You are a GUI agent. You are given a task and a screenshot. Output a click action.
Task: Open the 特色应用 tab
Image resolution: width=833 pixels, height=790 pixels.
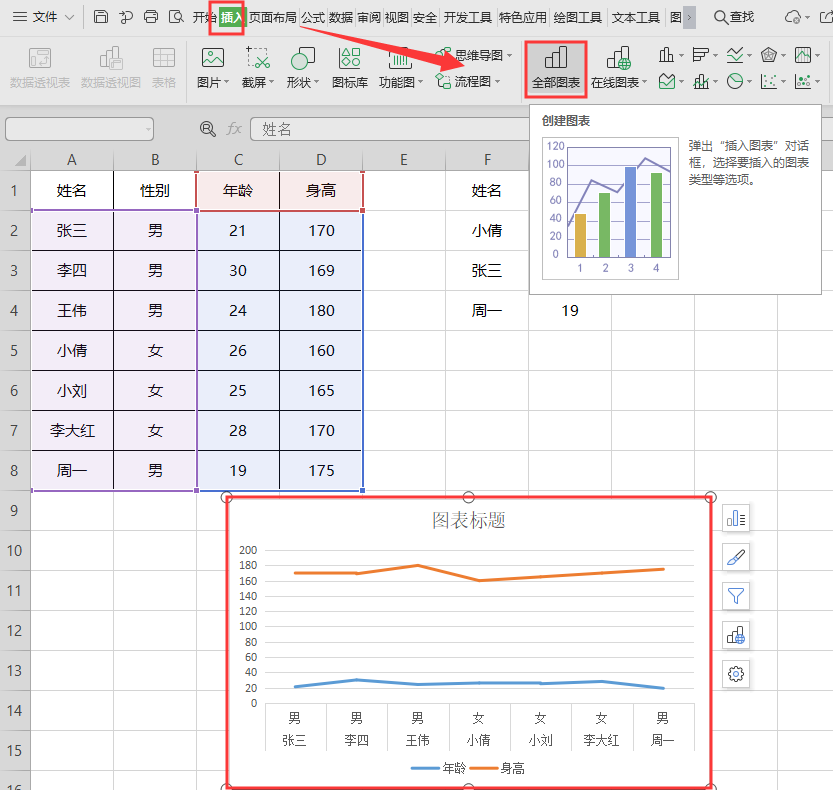point(523,18)
